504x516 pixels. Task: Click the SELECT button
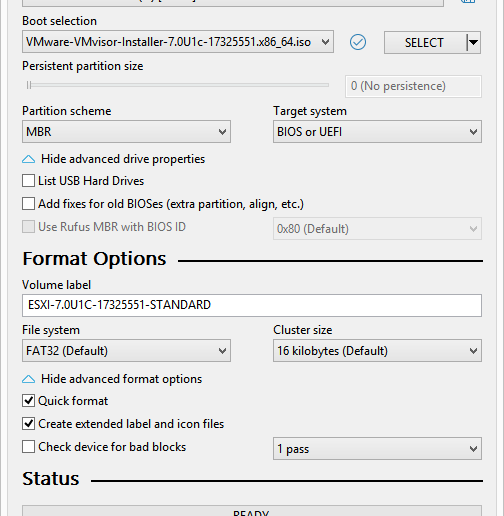coord(424,42)
